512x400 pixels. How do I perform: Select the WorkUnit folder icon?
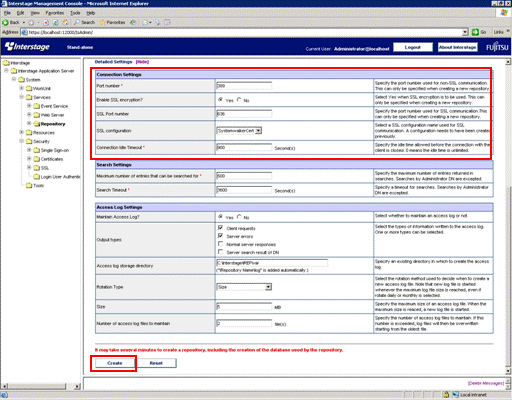tap(29, 88)
